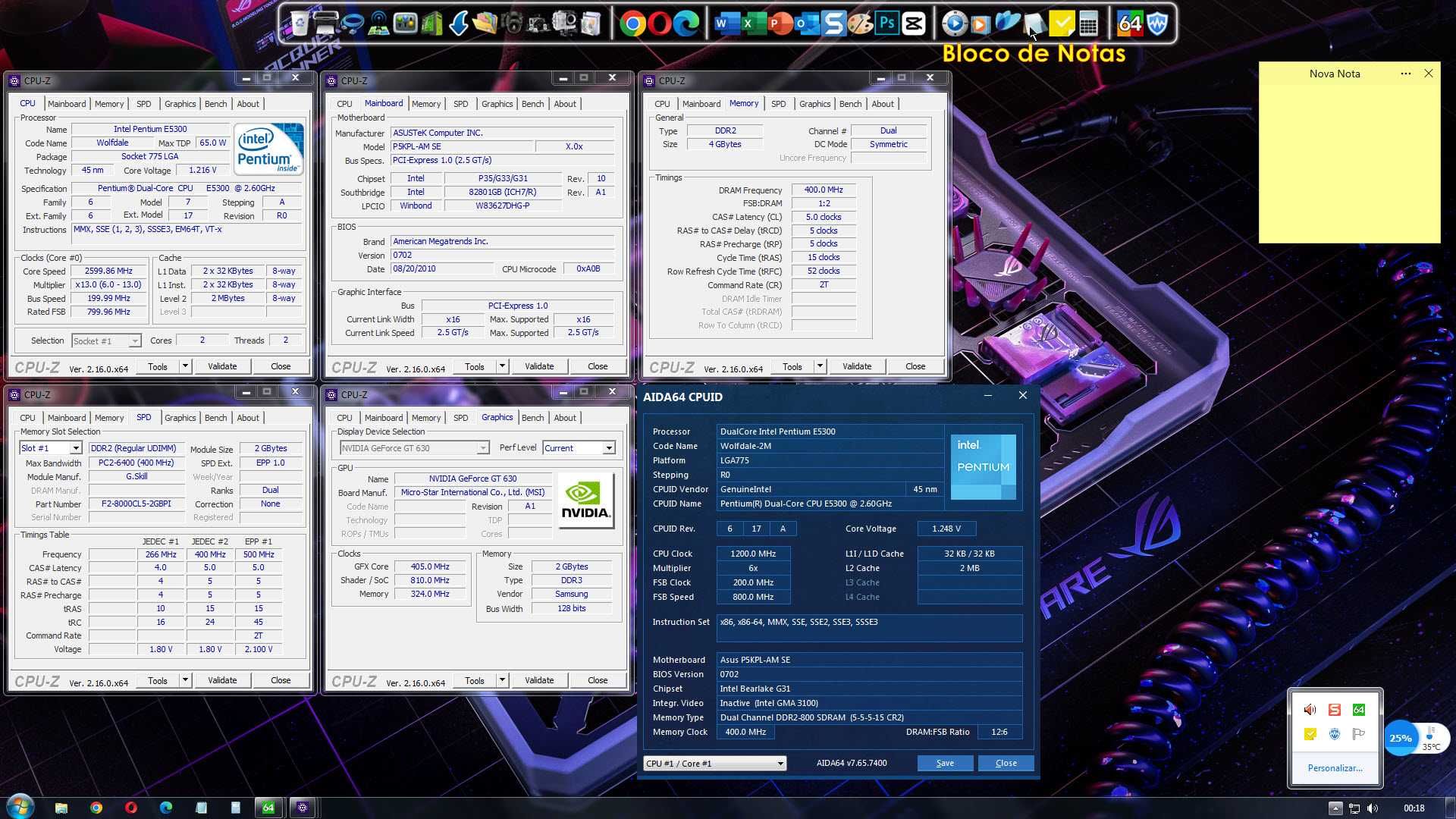The image size is (1456, 819).
Task: Click Personalizar... link in tray popup
Action: [1335, 768]
